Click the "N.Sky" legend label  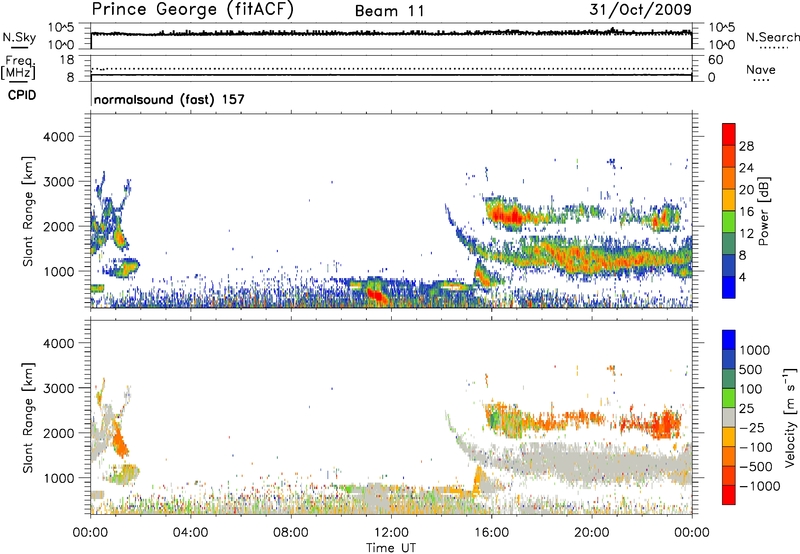pos(19,37)
